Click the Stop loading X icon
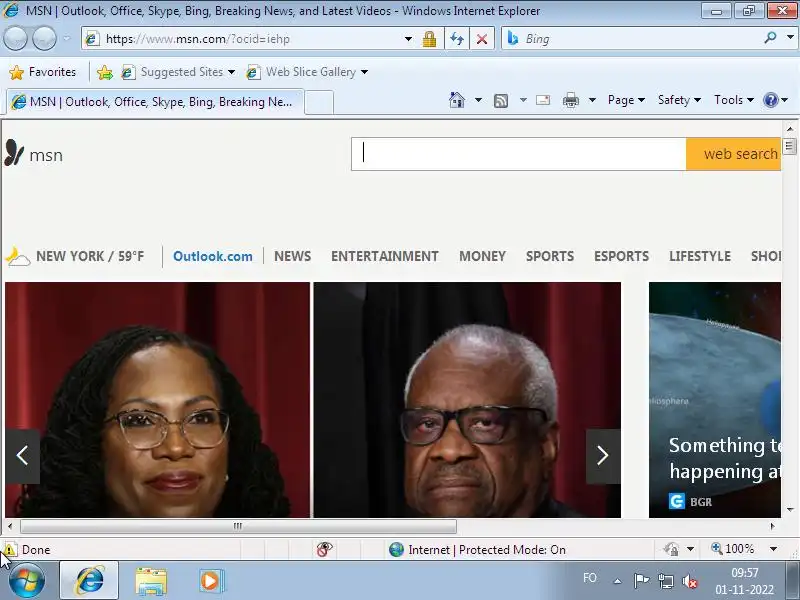The image size is (800, 600). pyautogui.click(x=481, y=39)
